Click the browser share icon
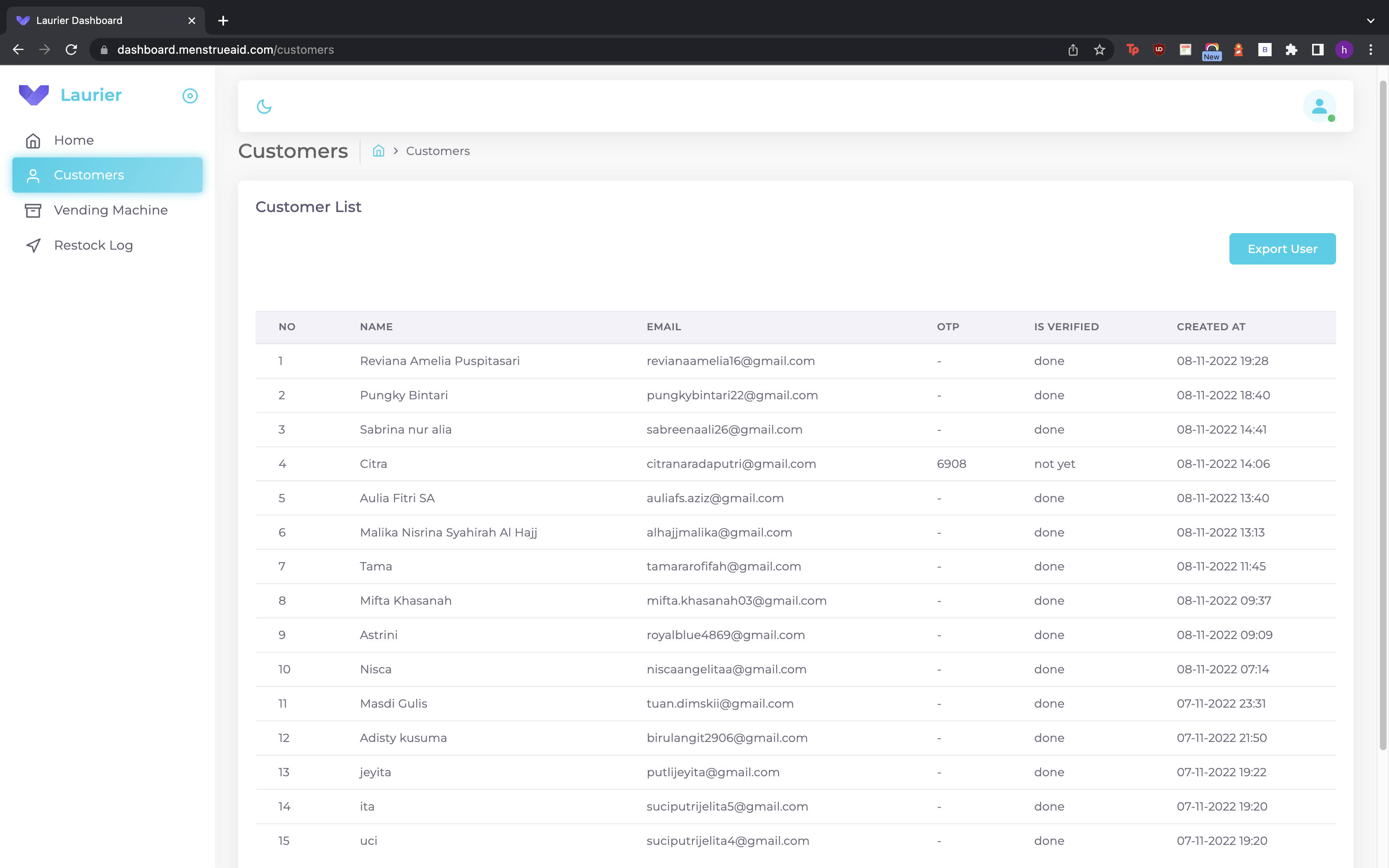The width and height of the screenshot is (1389, 868). 1073,50
